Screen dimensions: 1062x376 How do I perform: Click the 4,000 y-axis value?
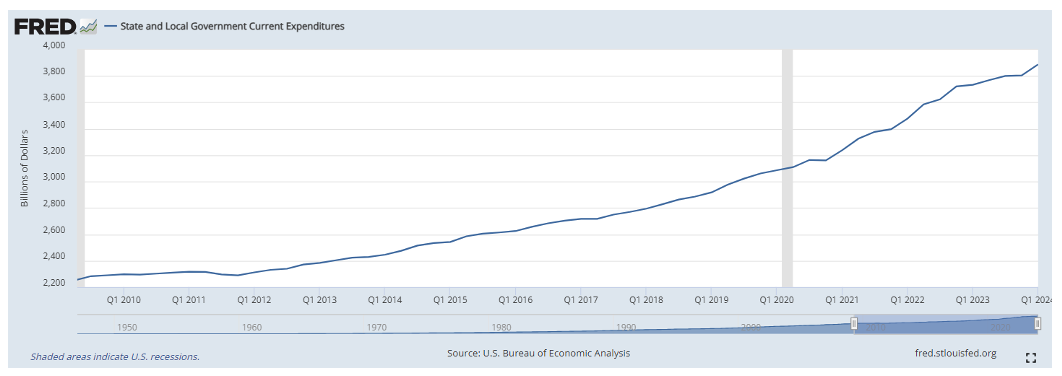55,46
